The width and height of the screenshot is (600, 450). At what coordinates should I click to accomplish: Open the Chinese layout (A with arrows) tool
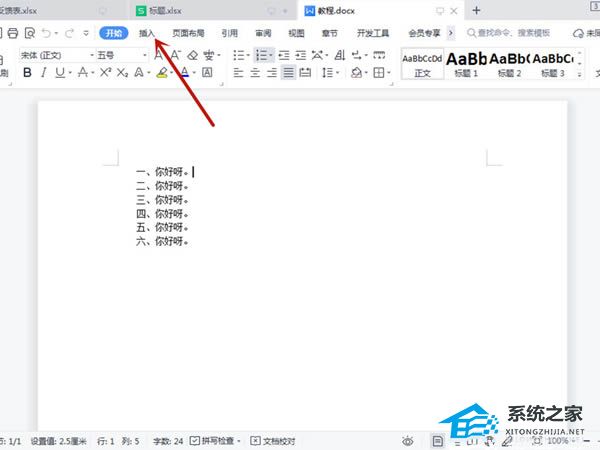click(317, 55)
